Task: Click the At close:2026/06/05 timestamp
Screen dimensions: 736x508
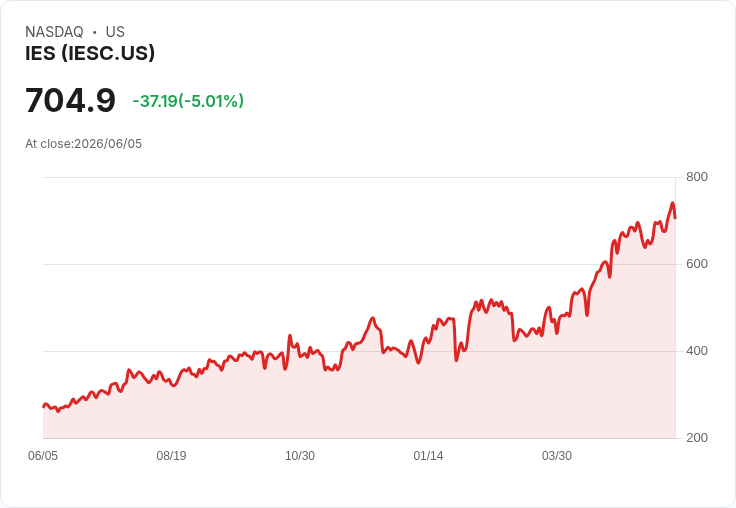Action: [84, 144]
